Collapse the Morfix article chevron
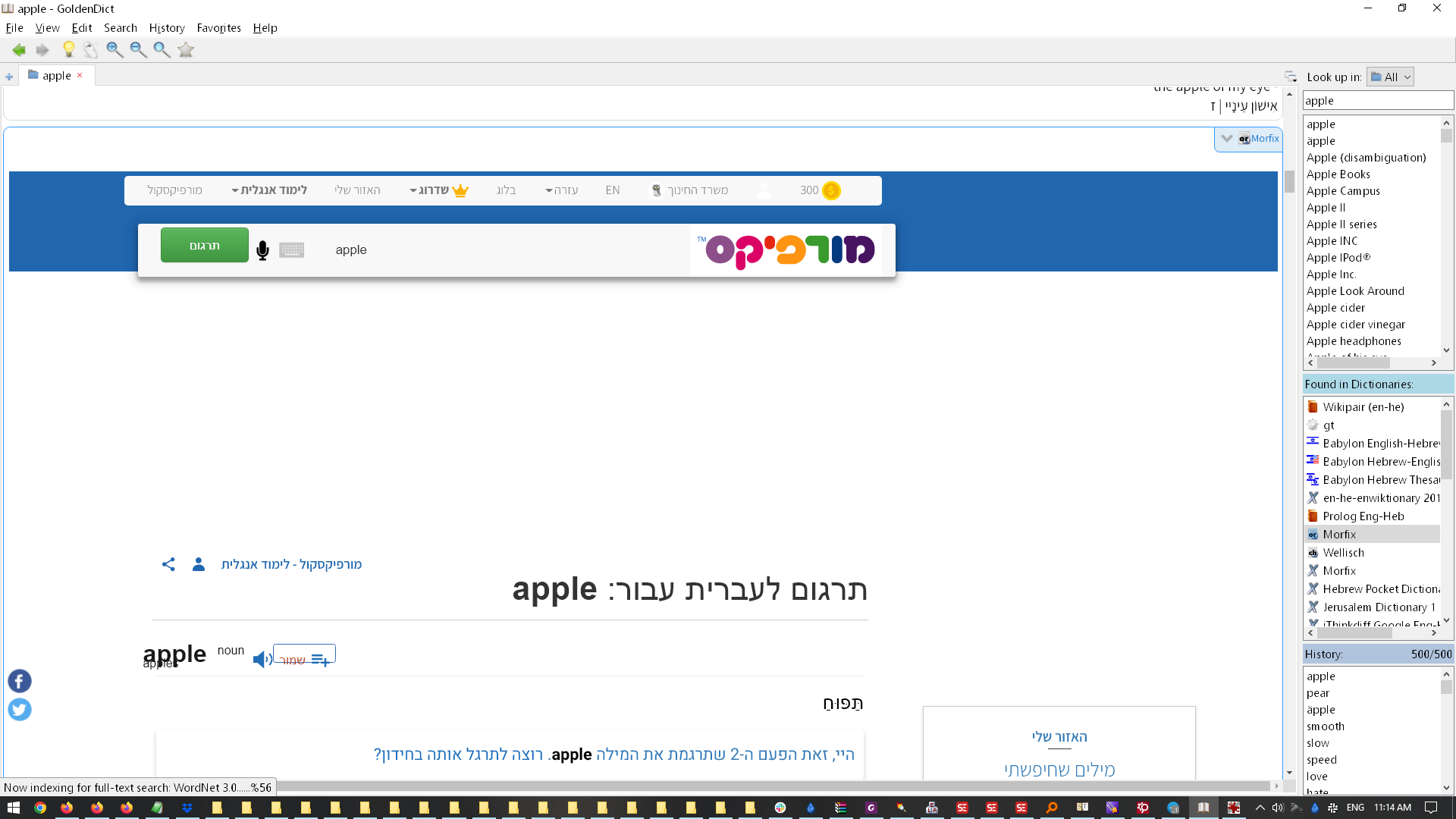This screenshot has width=1456, height=819. click(1227, 138)
